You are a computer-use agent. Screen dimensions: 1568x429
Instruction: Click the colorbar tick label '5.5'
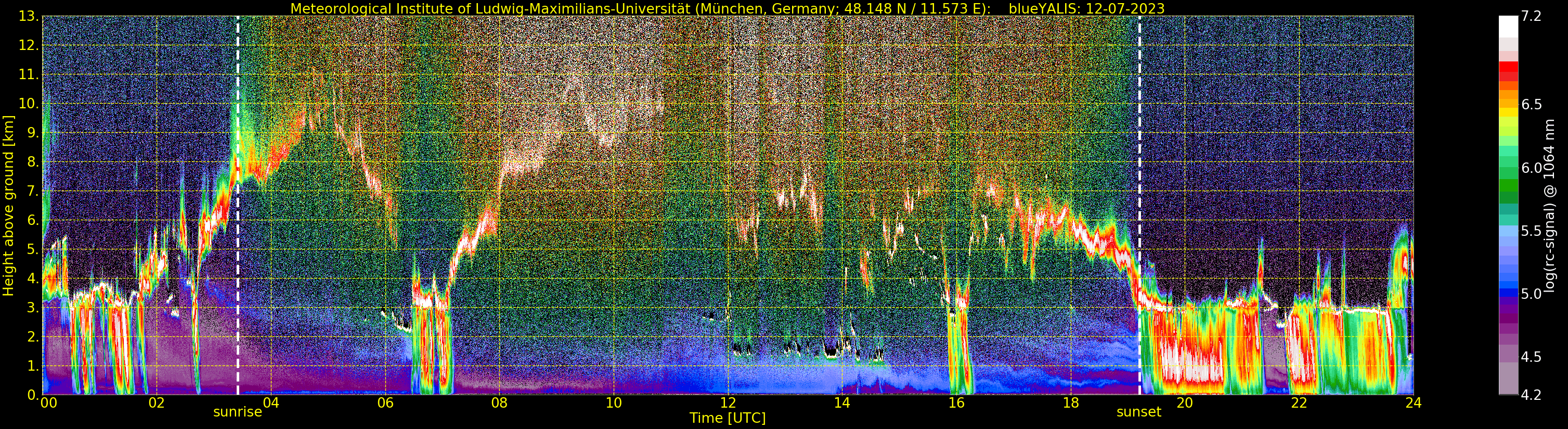tap(1531, 231)
